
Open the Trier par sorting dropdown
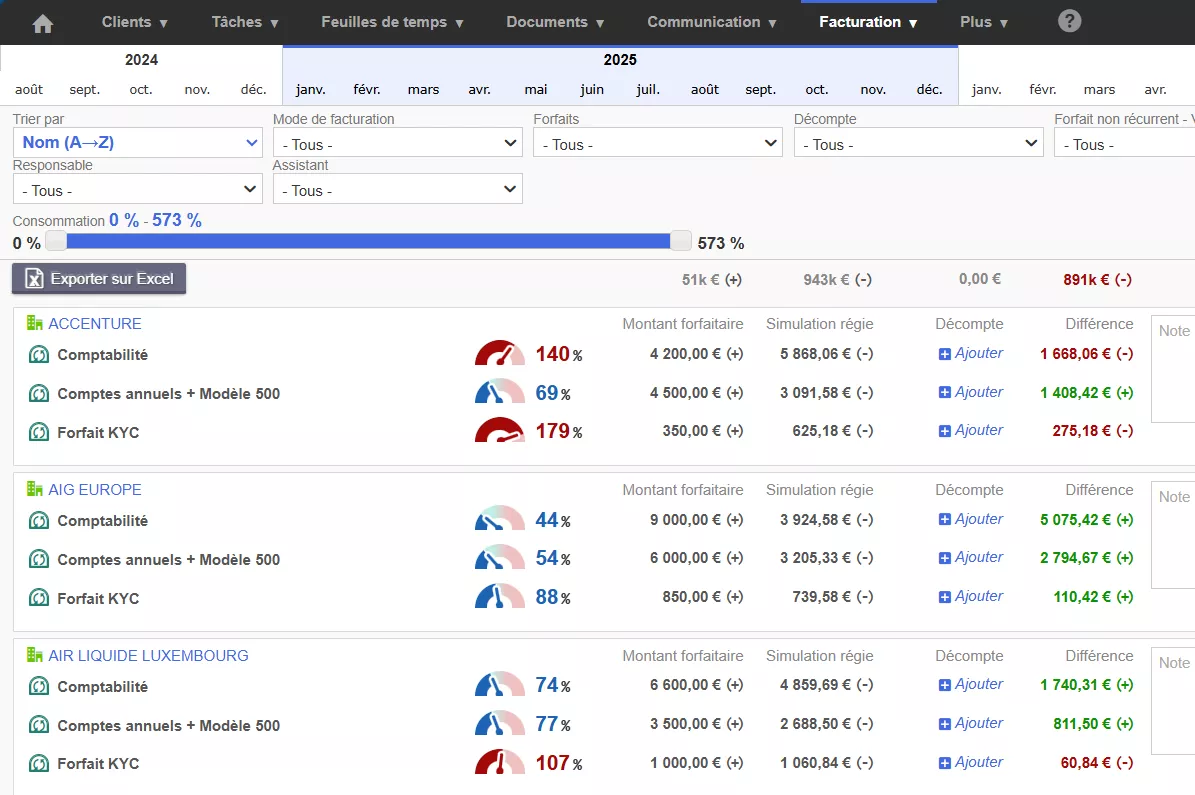coord(138,143)
